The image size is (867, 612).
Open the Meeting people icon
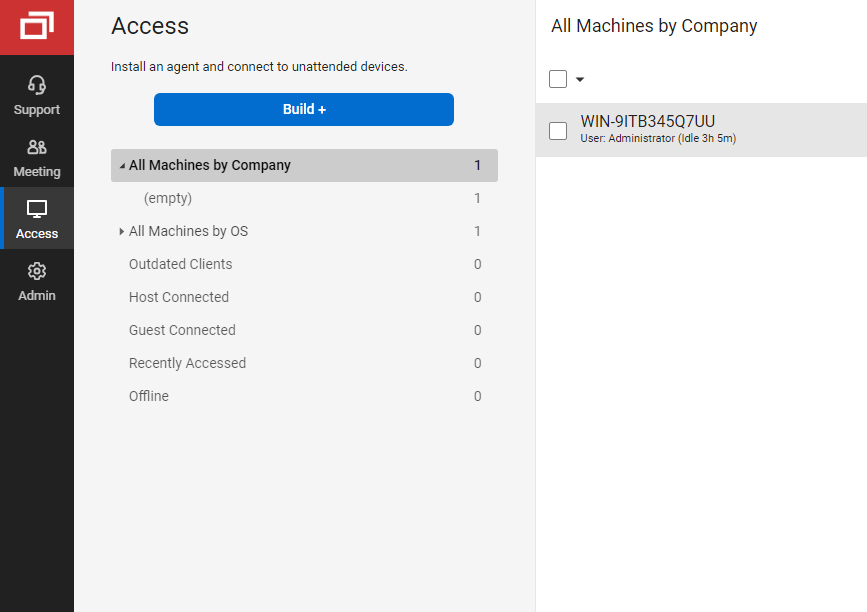click(37, 147)
